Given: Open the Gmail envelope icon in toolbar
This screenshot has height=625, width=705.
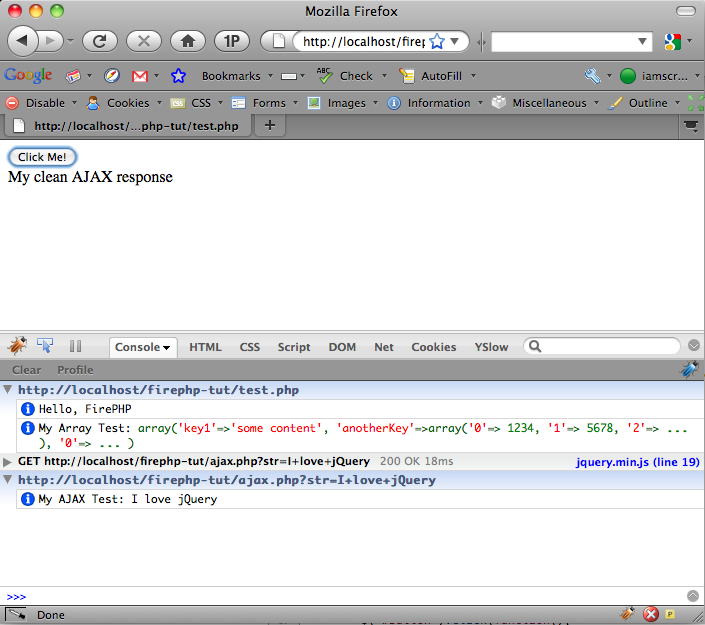Looking at the screenshot, I should click(140, 76).
